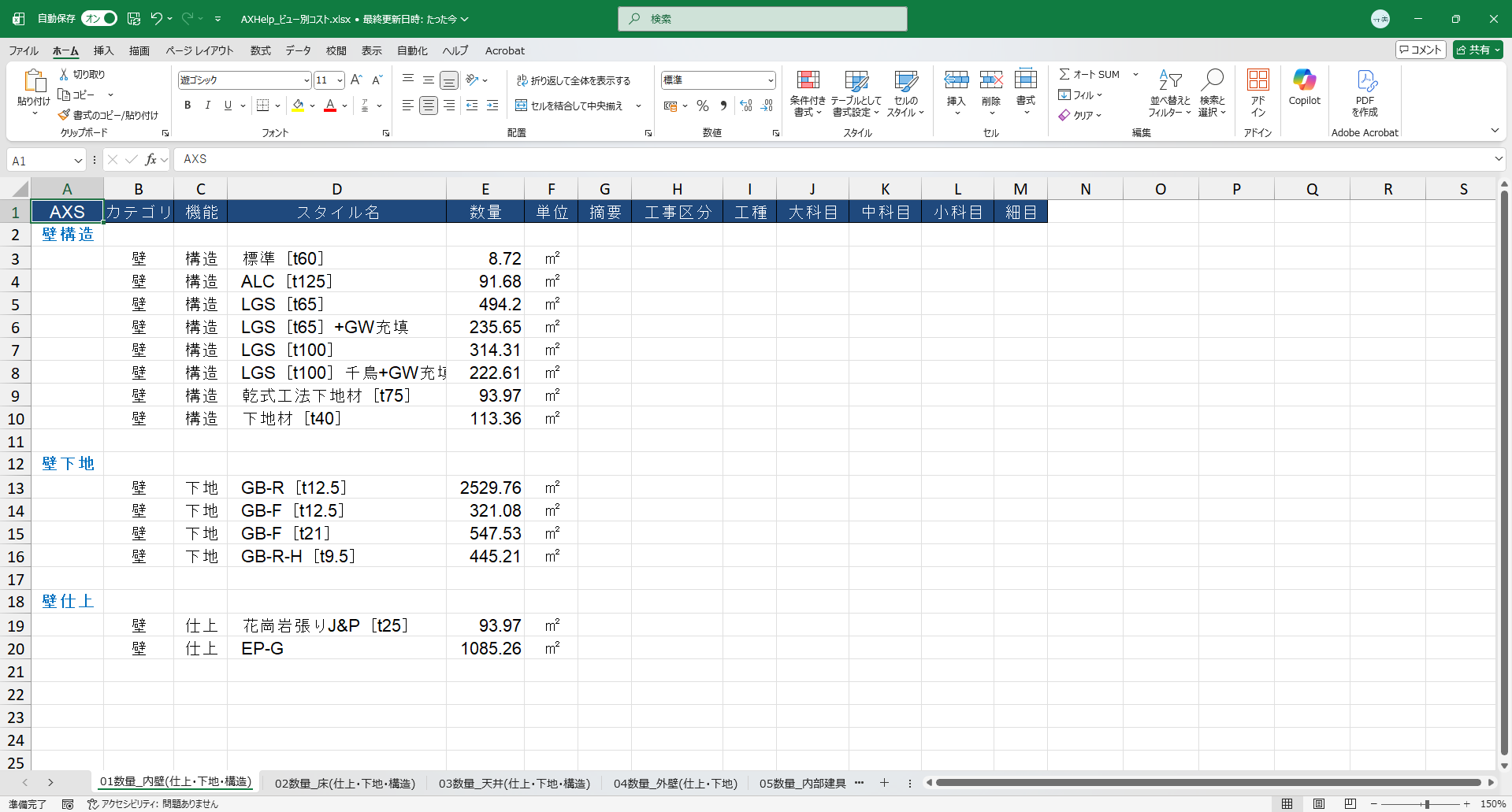
Task: Switch to Page Layout view in status bar
Action: pos(1319,803)
